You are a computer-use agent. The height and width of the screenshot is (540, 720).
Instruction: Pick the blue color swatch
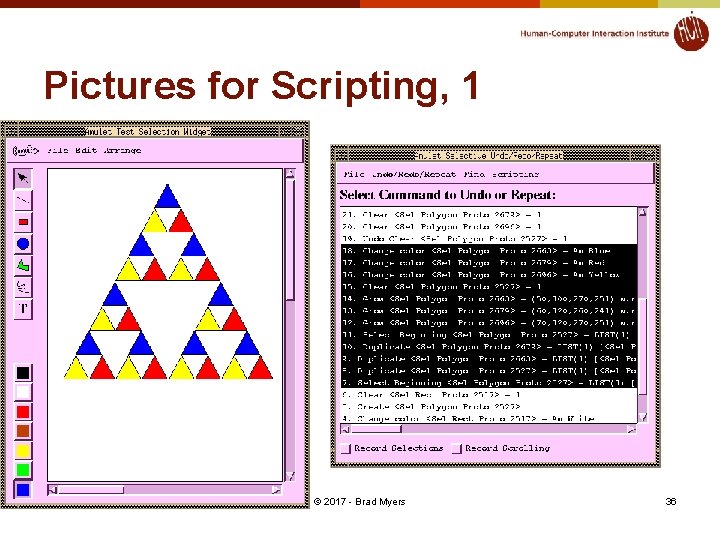[x=23, y=490]
